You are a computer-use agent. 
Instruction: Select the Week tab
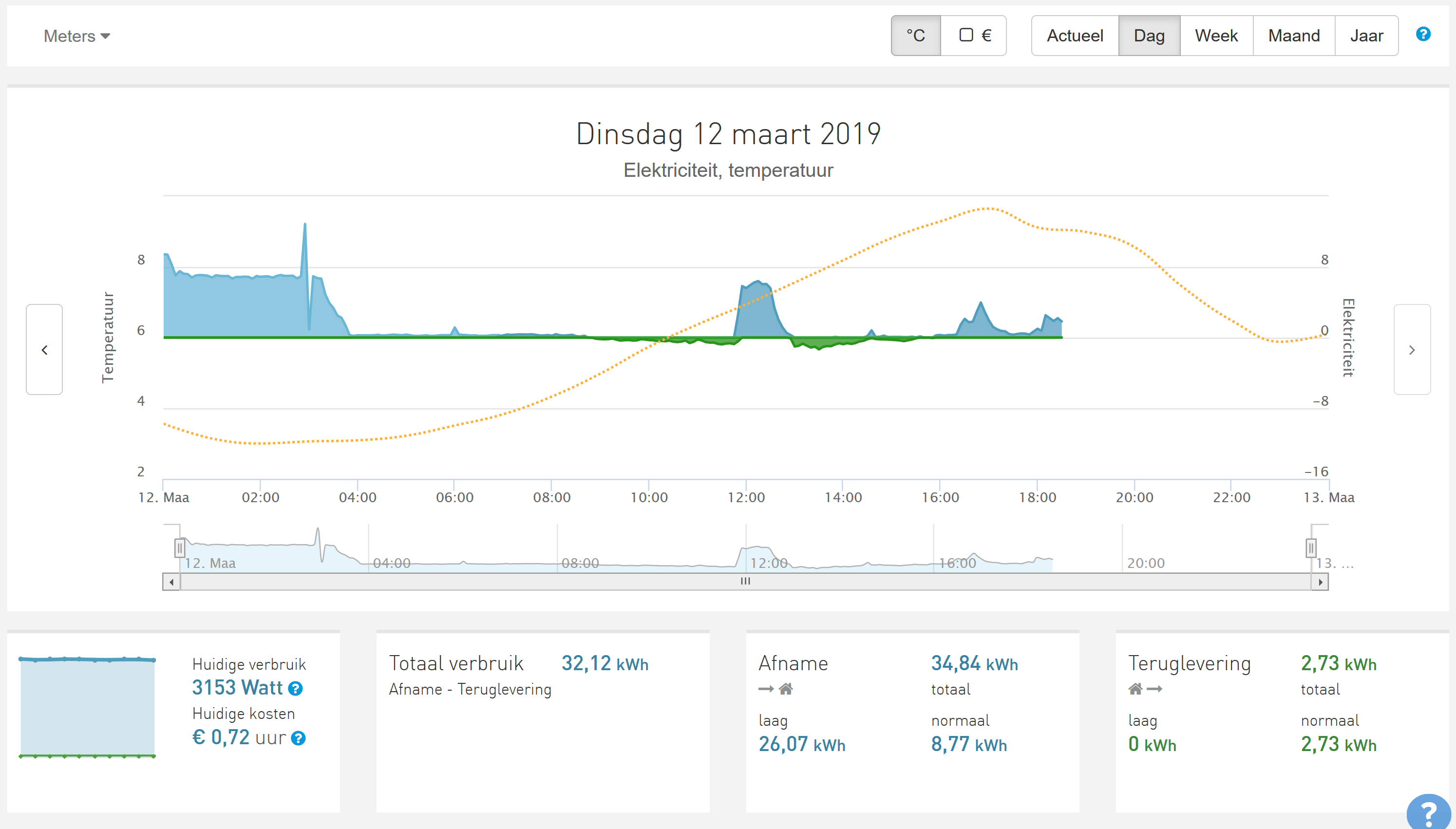point(1216,36)
